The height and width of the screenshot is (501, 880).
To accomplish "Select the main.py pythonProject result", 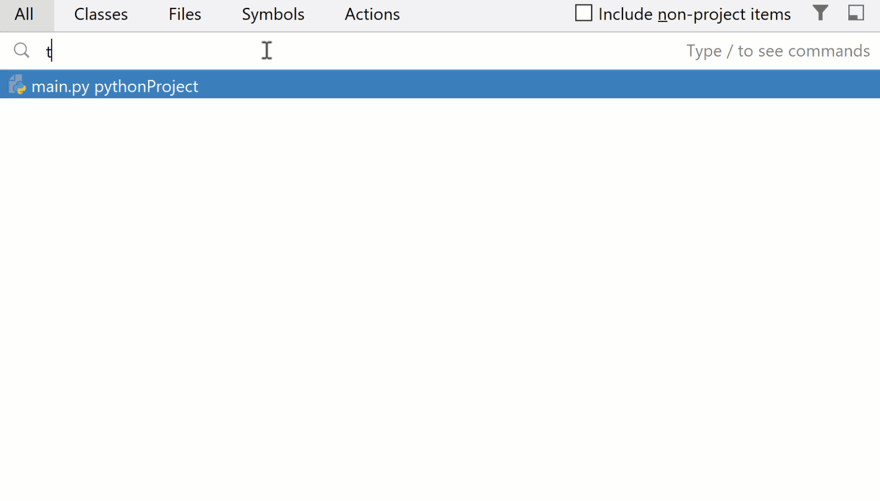I will point(440,85).
